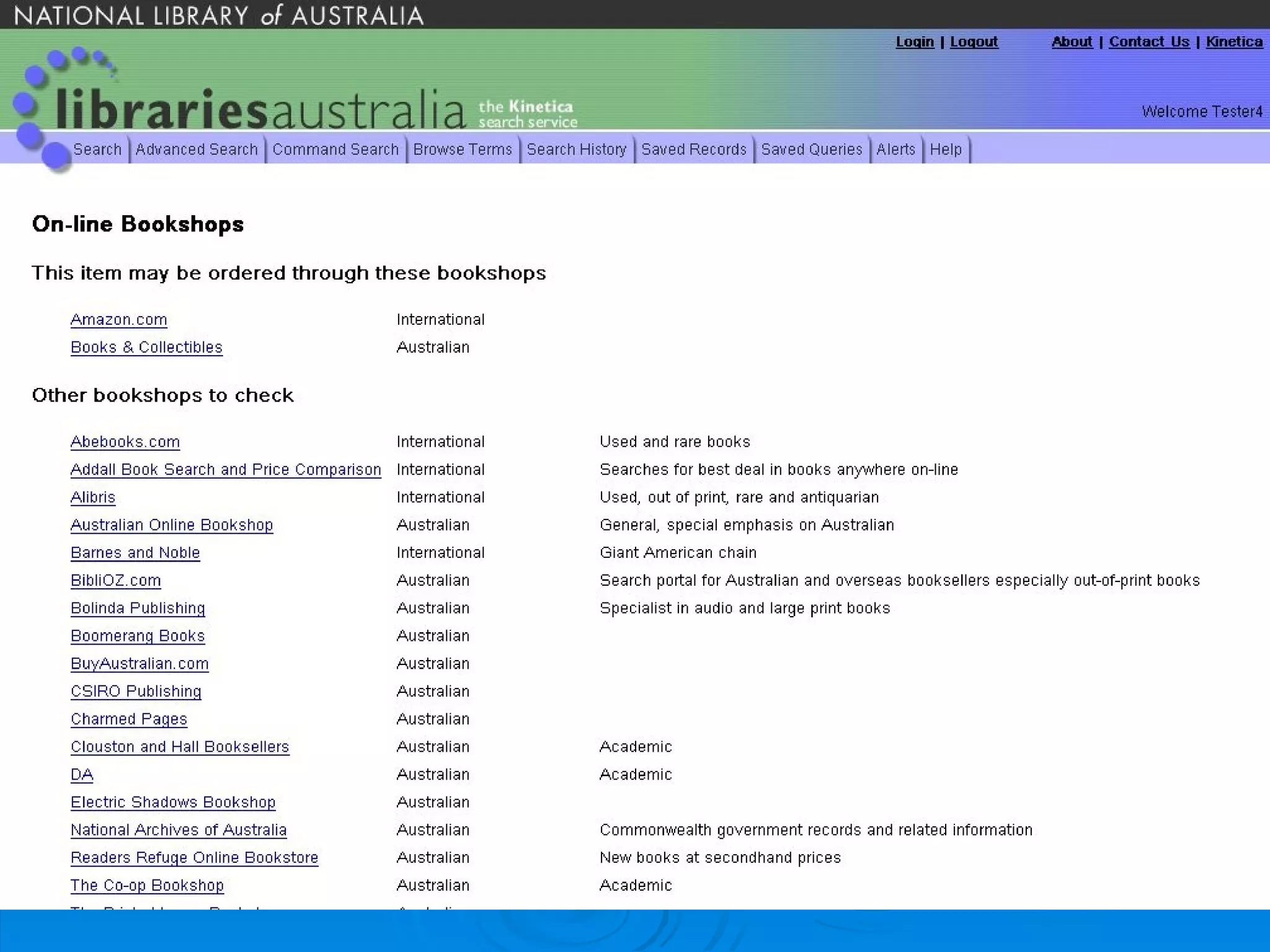Go to Browse Terms tab

point(463,149)
